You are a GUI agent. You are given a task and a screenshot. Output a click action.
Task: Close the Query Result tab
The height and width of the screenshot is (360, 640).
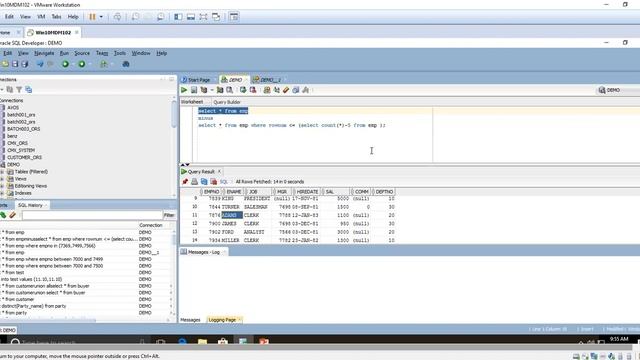pos(219,171)
